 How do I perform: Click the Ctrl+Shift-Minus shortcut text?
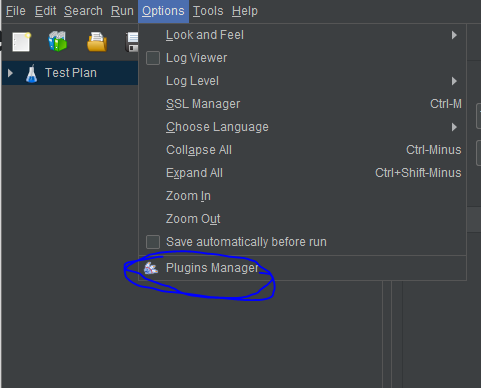tap(418, 173)
